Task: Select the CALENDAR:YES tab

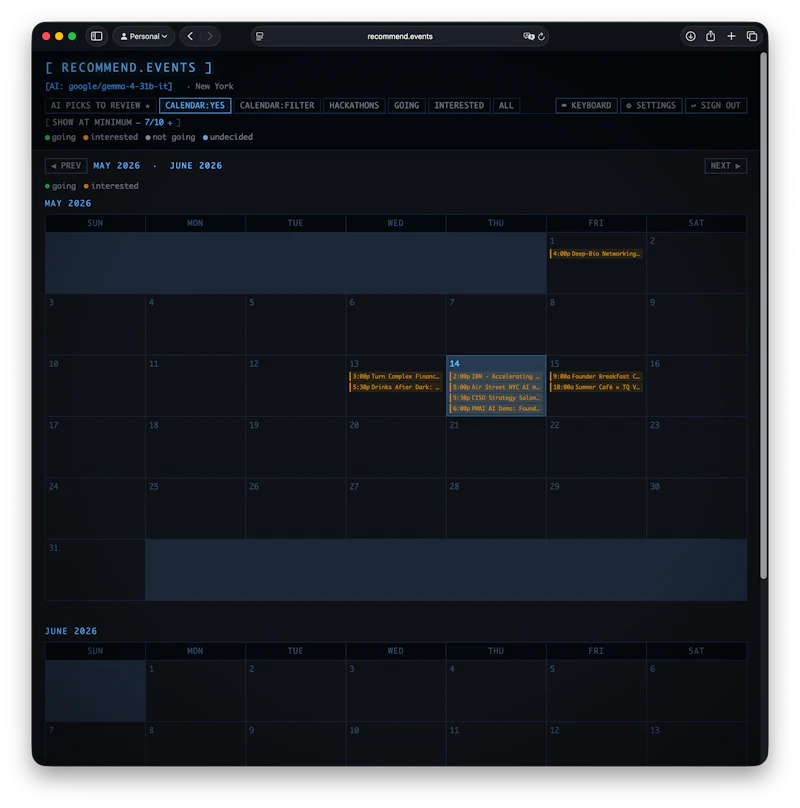Action: (x=195, y=106)
